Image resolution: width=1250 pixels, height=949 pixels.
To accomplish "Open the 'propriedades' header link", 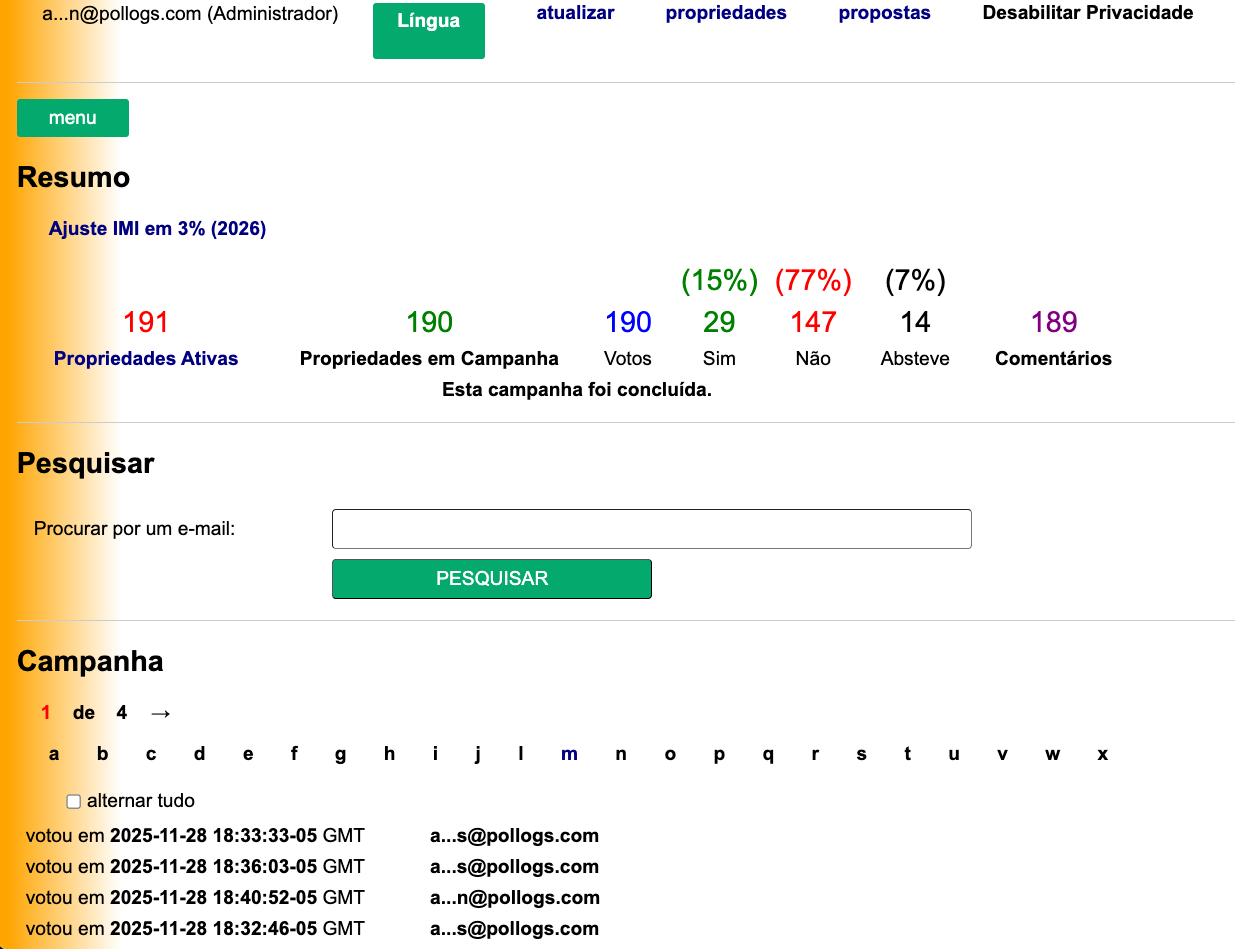I will tap(726, 13).
